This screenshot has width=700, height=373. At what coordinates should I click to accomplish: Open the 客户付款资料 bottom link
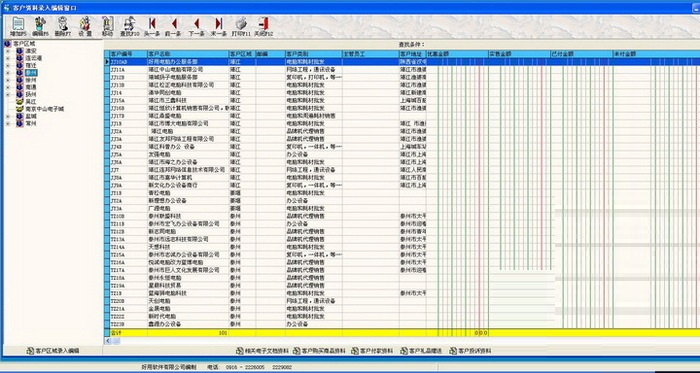[372, 351]
